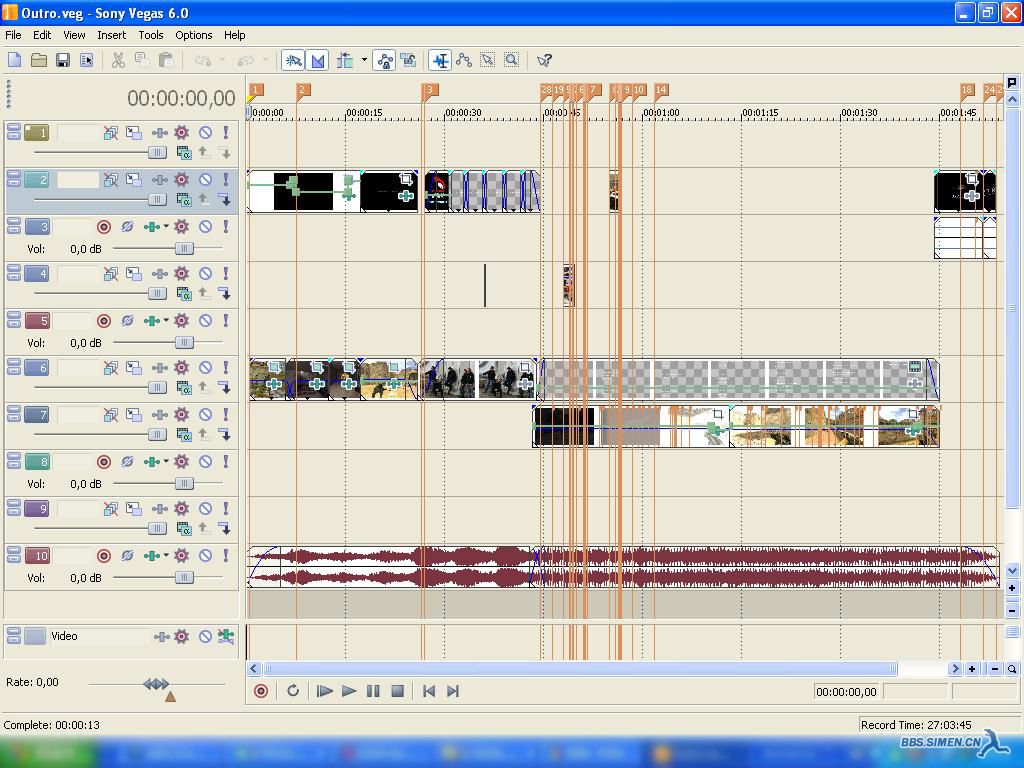
Task: Create a new project with the New icon
Action: [14, 61]
